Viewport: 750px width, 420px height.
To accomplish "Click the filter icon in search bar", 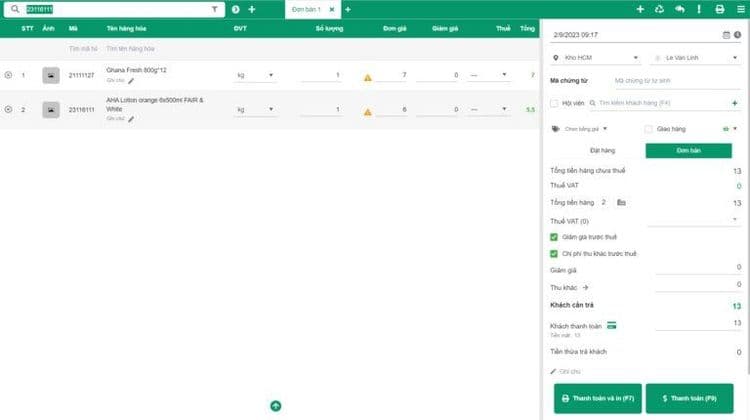I will [214, 9].
